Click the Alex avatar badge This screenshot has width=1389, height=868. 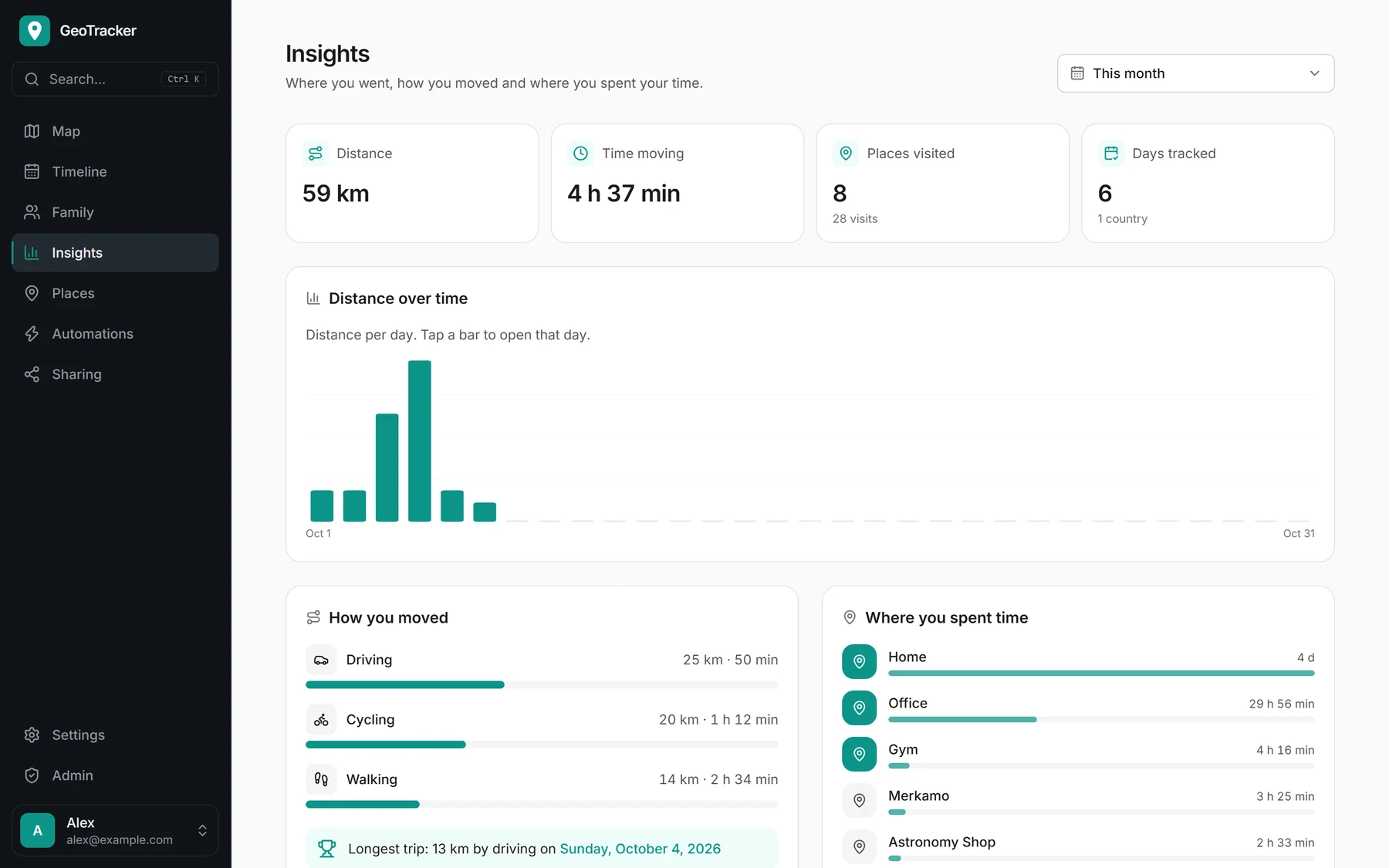[37, 830]
